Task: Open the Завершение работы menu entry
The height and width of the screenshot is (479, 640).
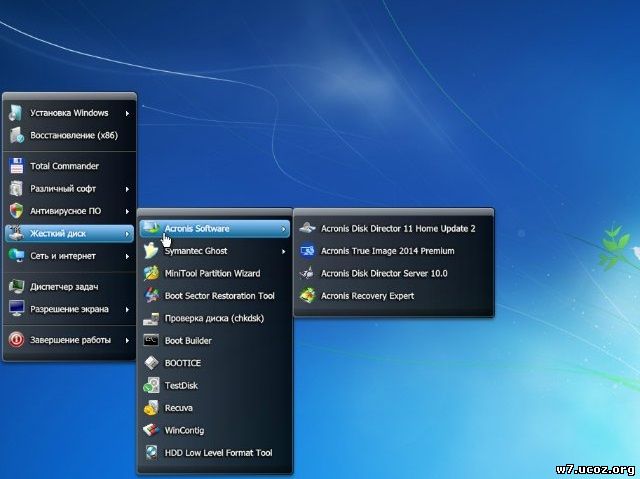Action: point(69,340)
